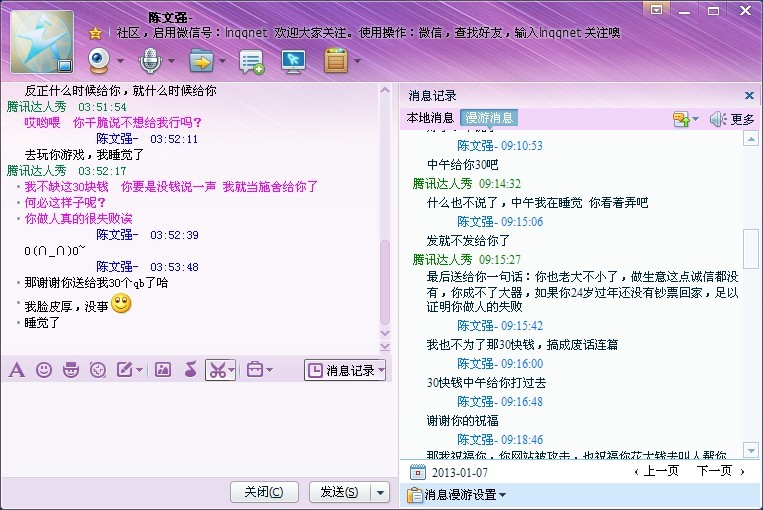763x510 pixels.
Task: Start a video call via webcam icon
Action: [98, 61]
